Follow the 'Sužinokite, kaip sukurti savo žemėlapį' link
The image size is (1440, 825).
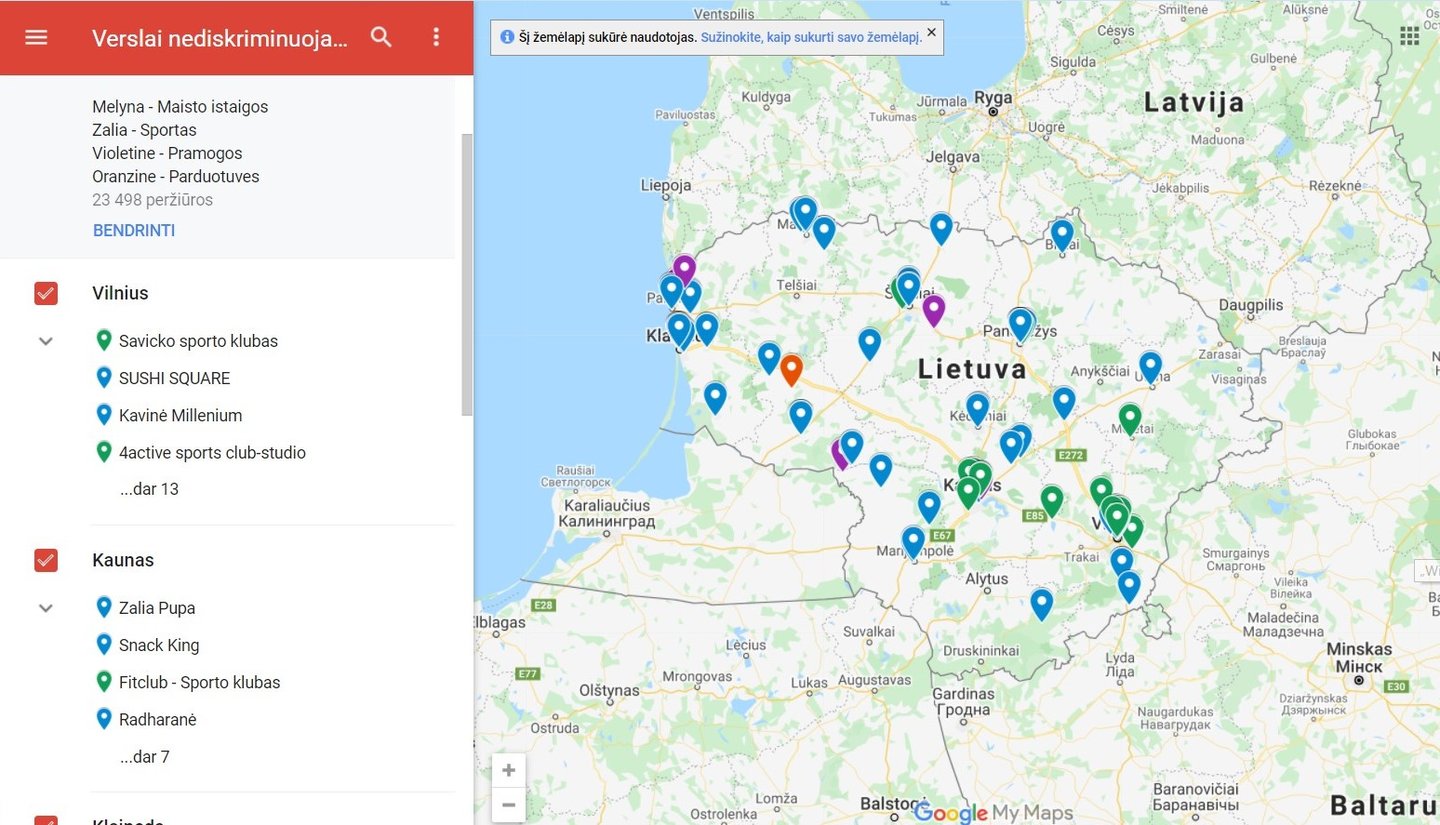point(811,37)
